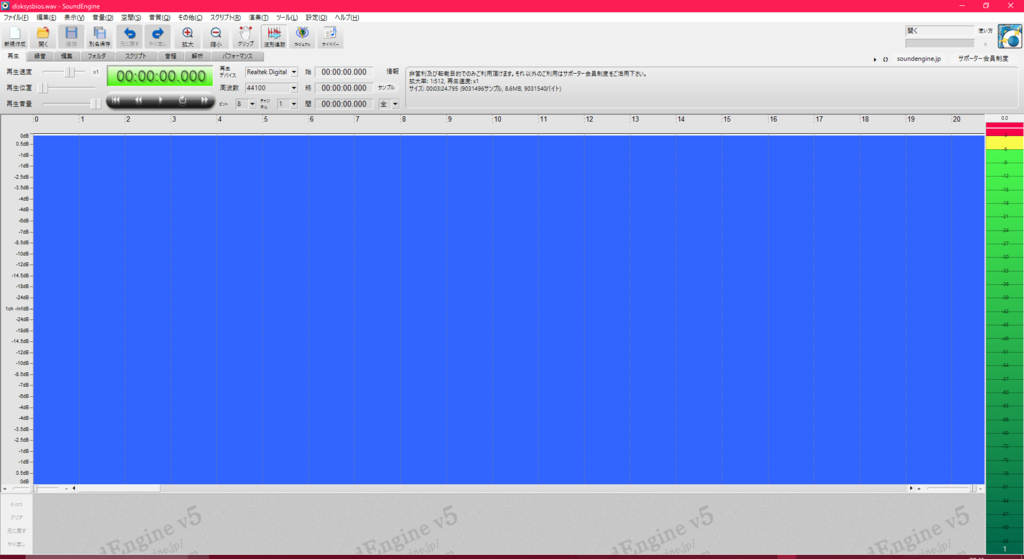Click the fast-forward playback button
The image size is (1024, 559).
pyautogui.click(x=204, y=100)
